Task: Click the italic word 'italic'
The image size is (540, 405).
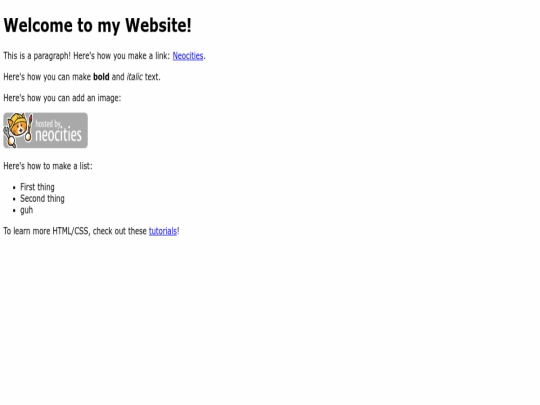Action: point(134,77)
